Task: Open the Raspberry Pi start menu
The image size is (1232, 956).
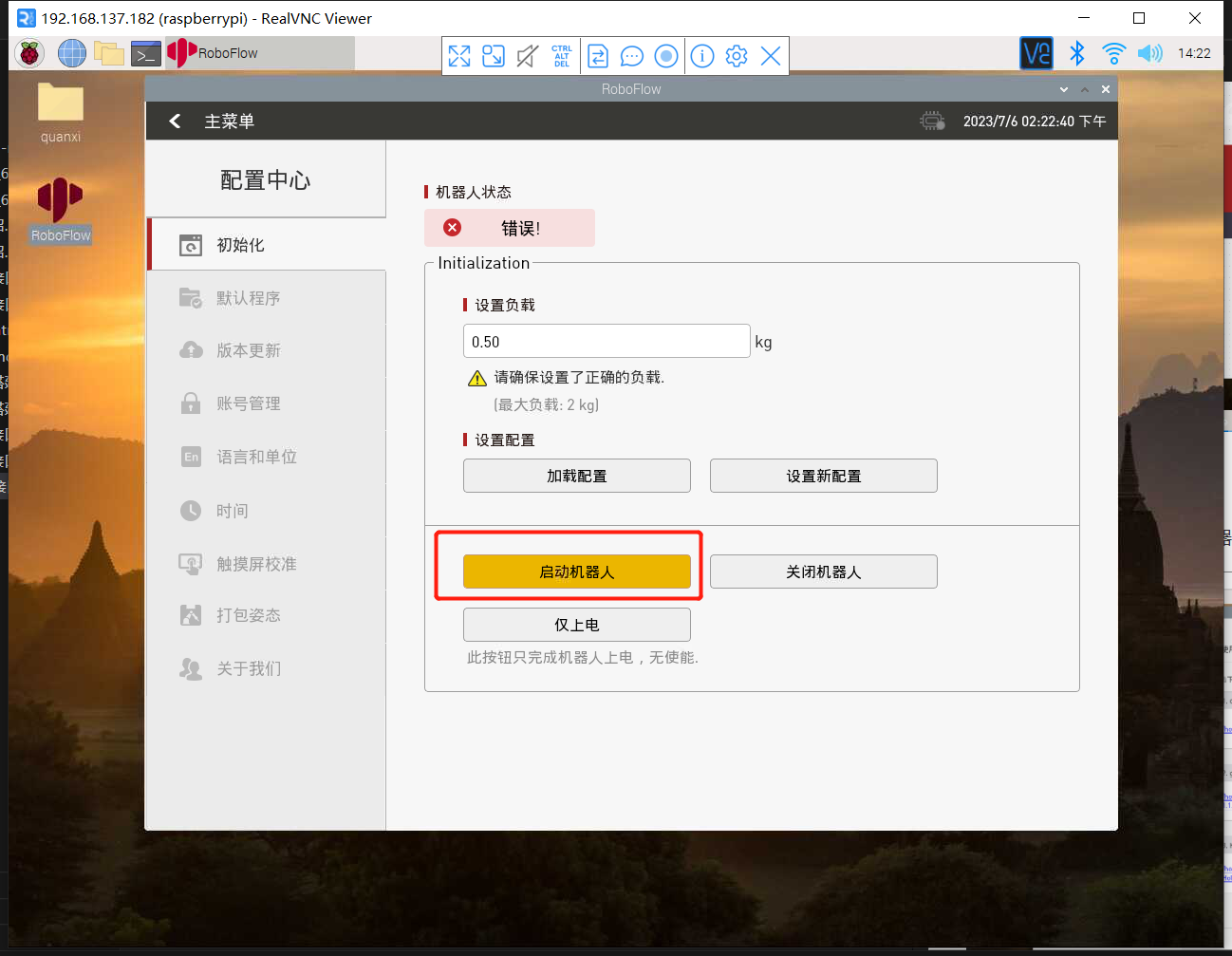Action: [29, 53]
